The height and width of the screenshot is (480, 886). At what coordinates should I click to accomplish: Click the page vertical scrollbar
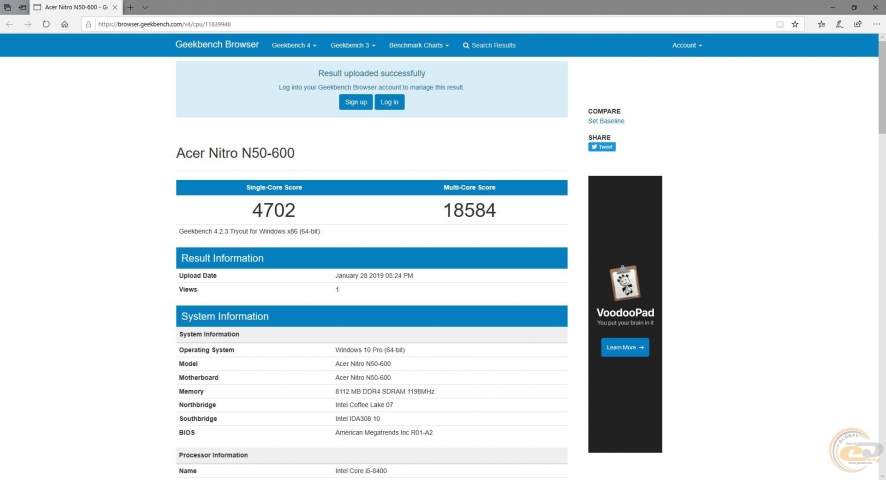pos(881,87)
